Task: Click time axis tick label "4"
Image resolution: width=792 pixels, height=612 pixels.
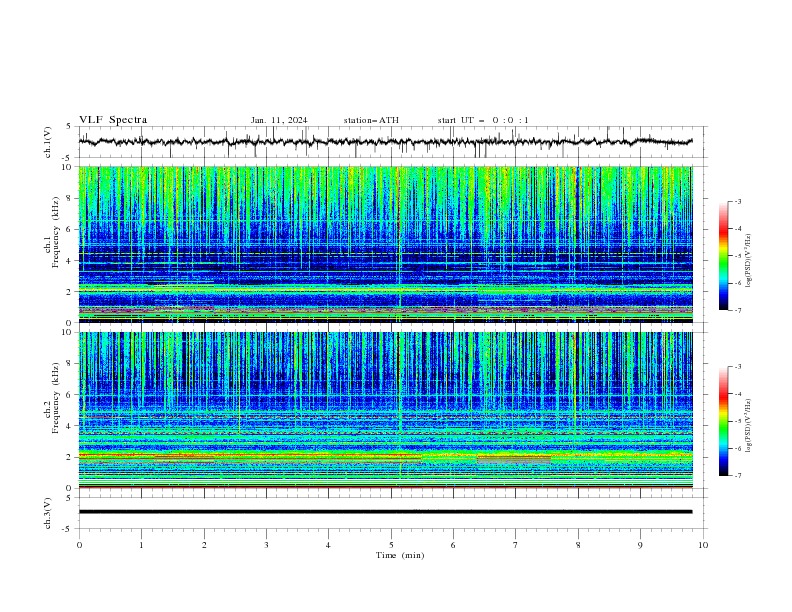Action: (328, 545)
